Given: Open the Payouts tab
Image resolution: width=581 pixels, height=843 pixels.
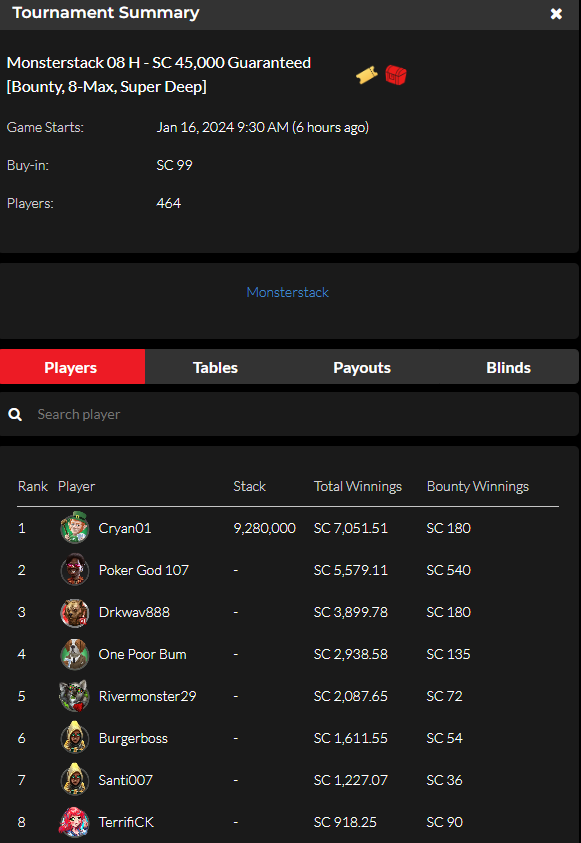Looking at the screenshot, I should (x=362, y=368).
